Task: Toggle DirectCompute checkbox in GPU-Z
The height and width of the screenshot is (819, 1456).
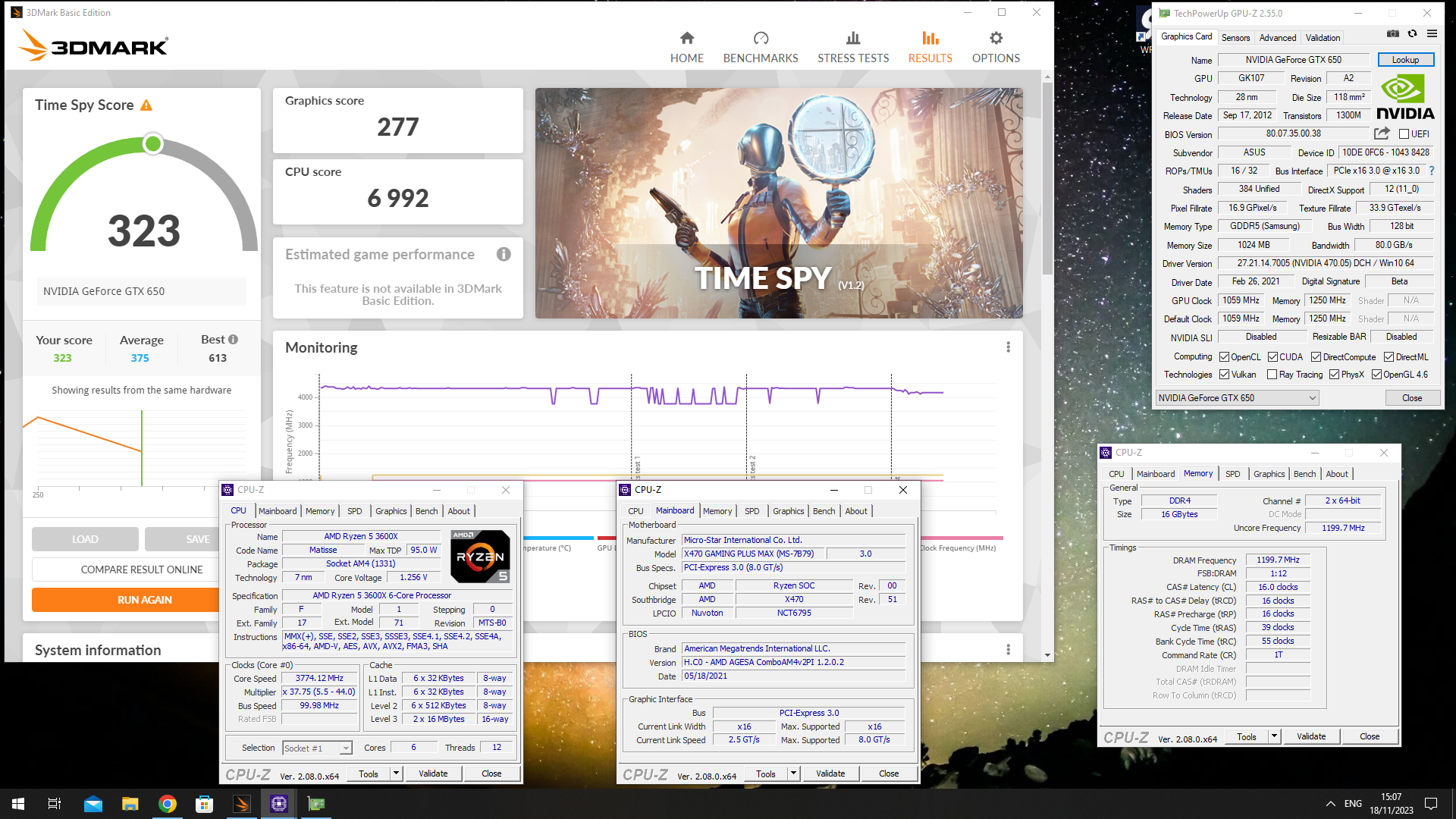Action: click(x=1316, y=357)
